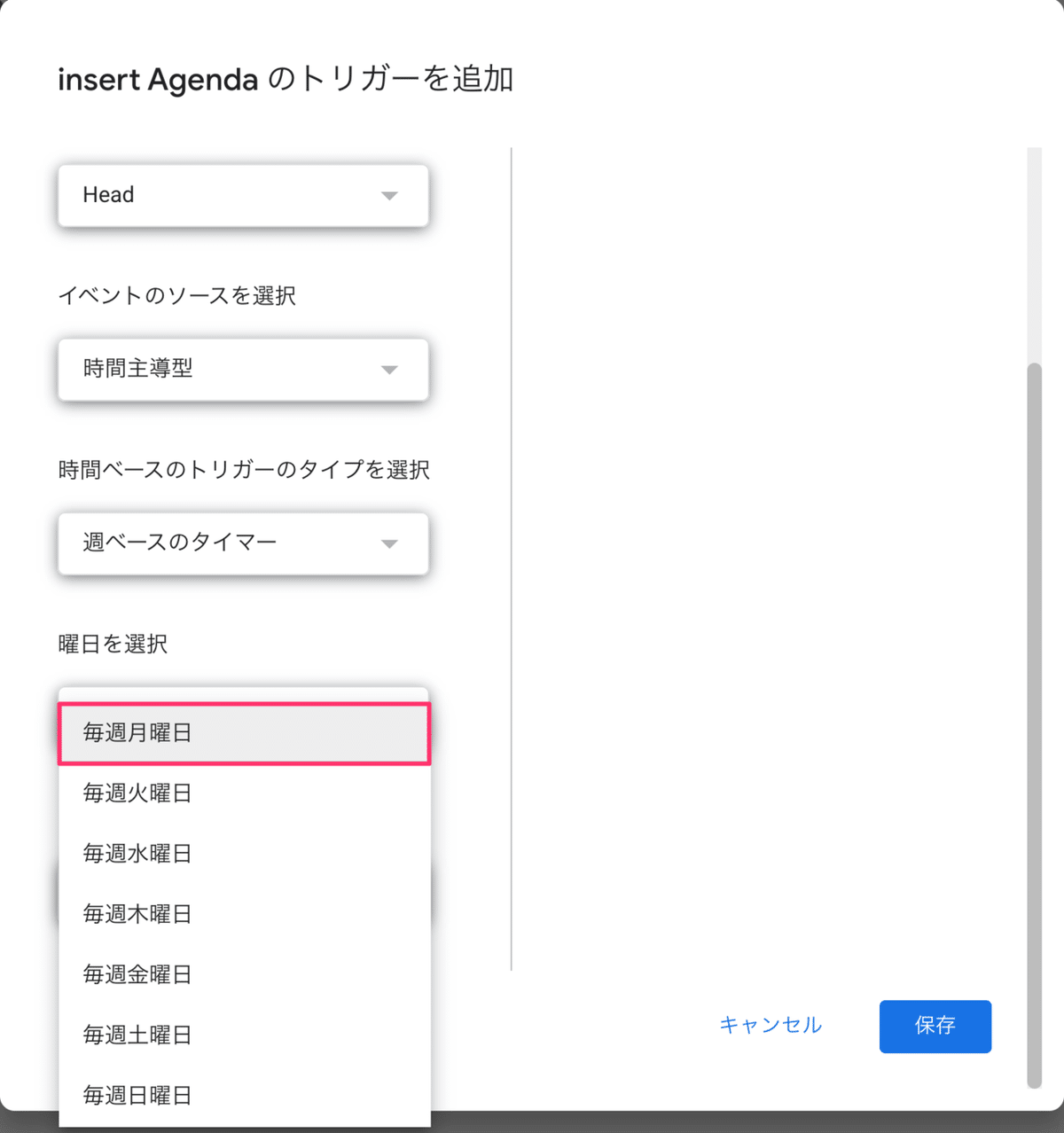
Task: Select 毎週日曜日 at the bottom
Action: (242, 1095)
